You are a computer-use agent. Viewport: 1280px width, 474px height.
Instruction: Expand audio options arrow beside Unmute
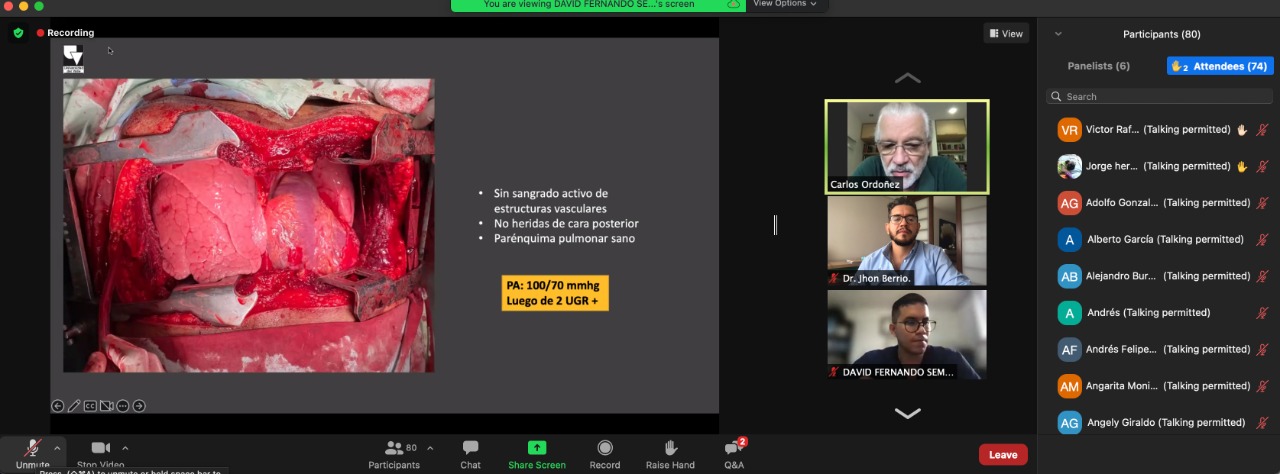point(57,447)
